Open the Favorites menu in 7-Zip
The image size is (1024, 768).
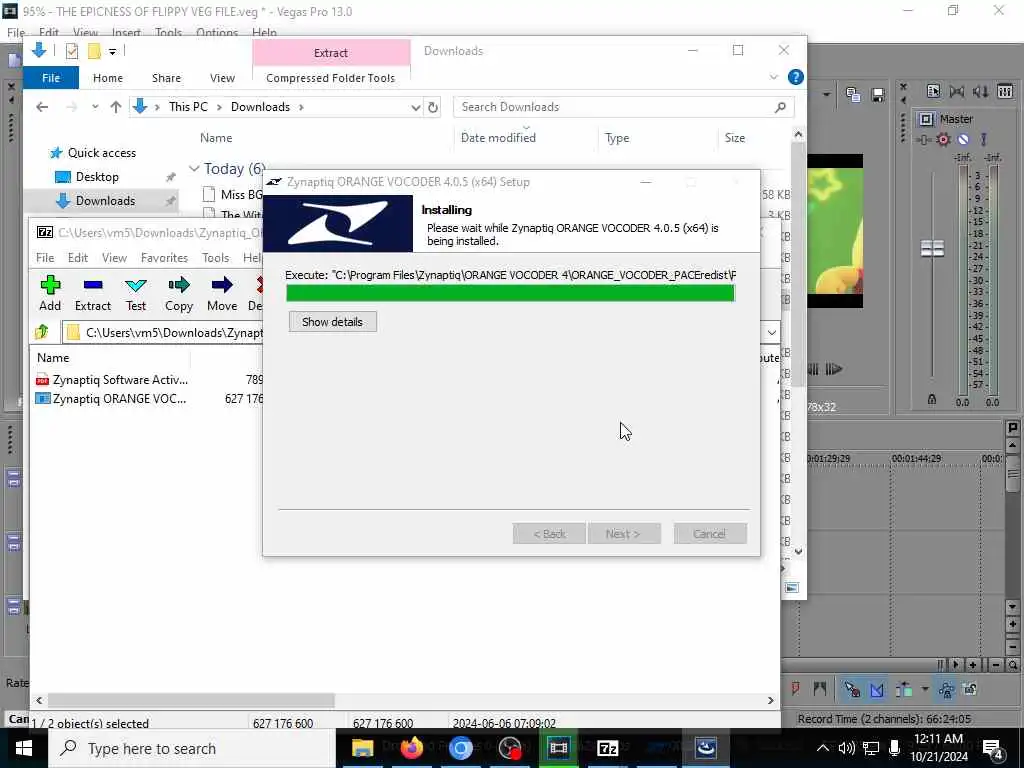coord(165,258)
